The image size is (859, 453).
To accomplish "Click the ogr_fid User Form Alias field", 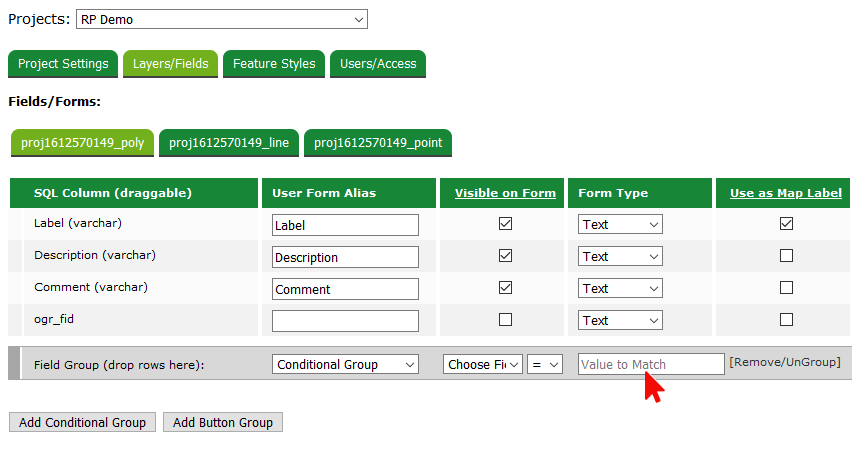I will 345,321.
